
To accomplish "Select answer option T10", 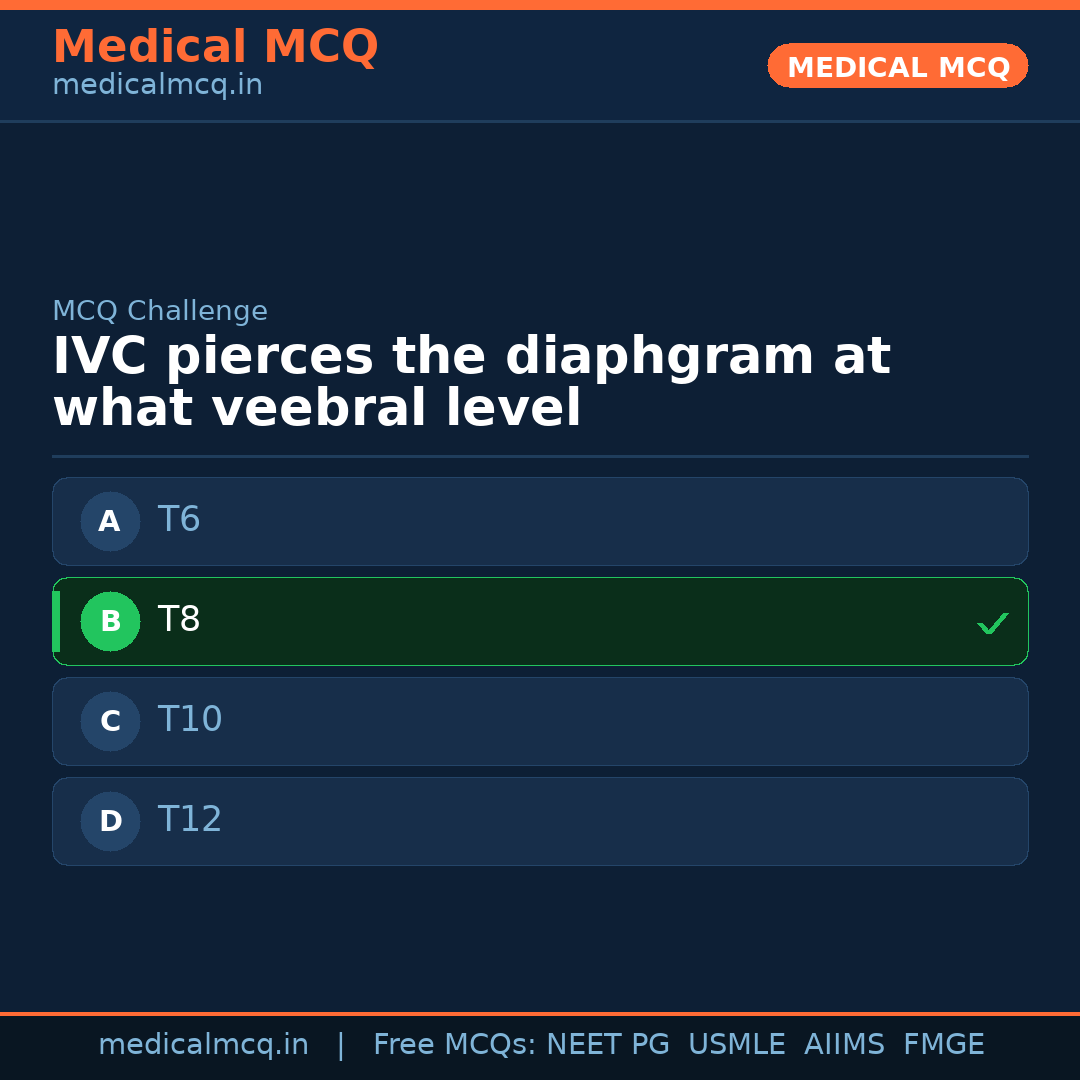I will click(540, 721).
